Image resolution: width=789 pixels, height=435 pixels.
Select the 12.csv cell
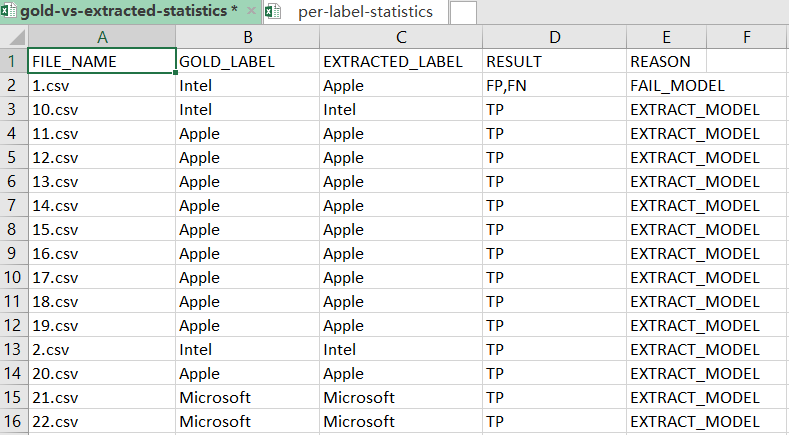[x=102, y=157]
